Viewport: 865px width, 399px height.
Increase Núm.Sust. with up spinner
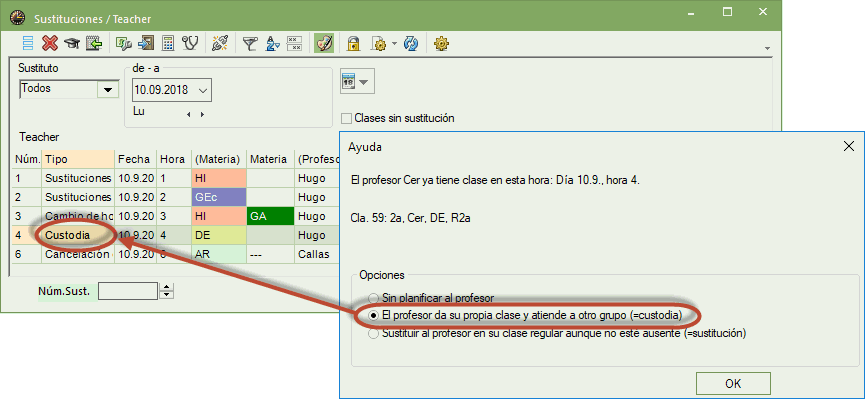[167, 287]
